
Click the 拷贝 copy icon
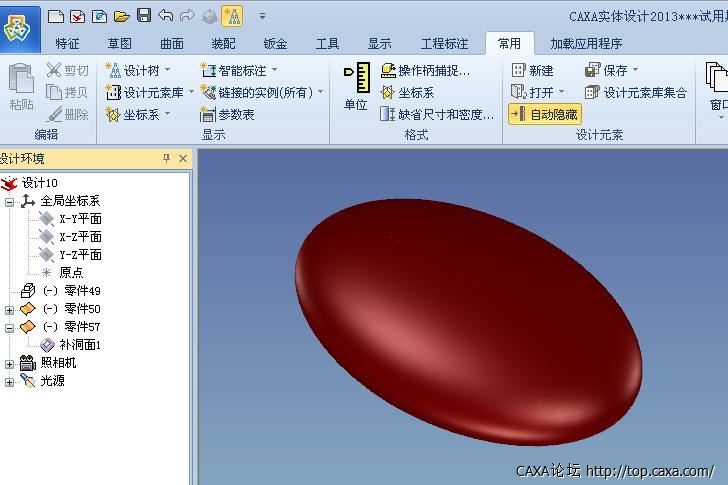point(54,92)
